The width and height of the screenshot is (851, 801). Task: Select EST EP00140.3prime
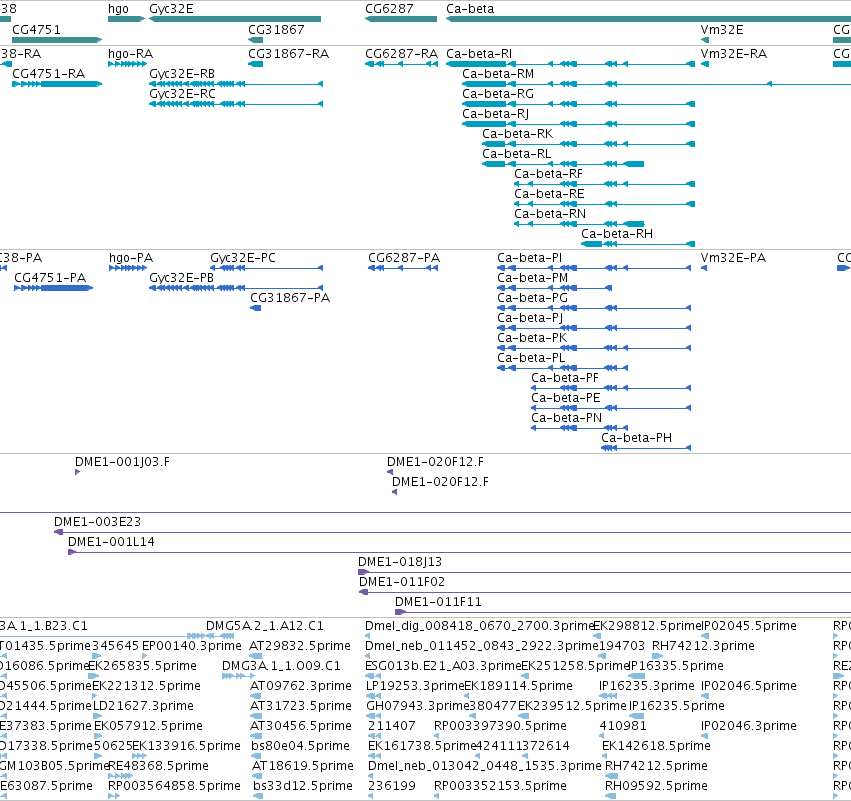pos(192,646)
